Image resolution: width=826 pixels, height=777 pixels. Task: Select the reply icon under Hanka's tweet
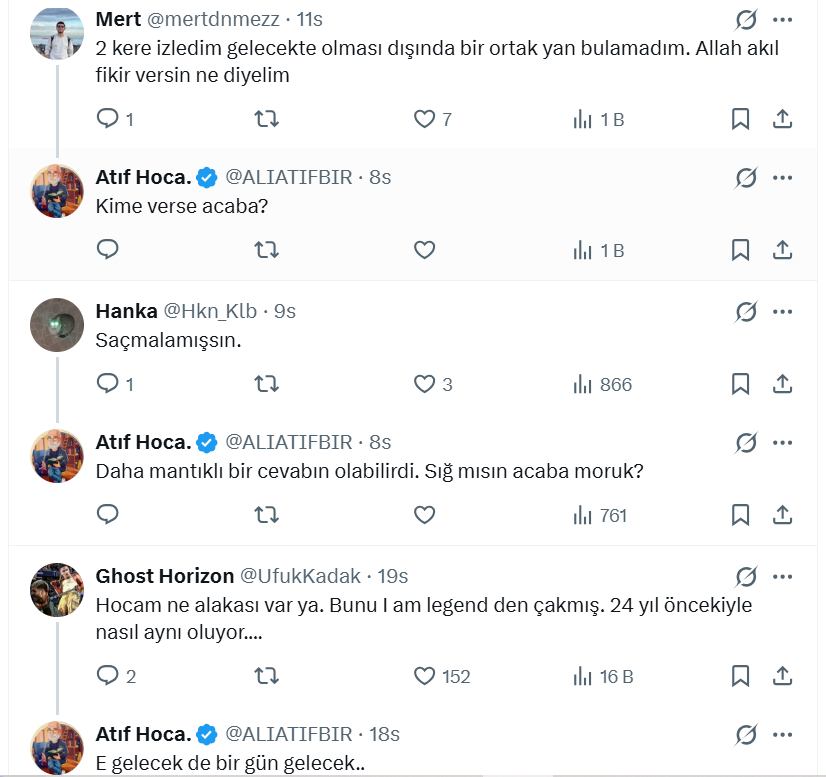click(x=108, y=384)
